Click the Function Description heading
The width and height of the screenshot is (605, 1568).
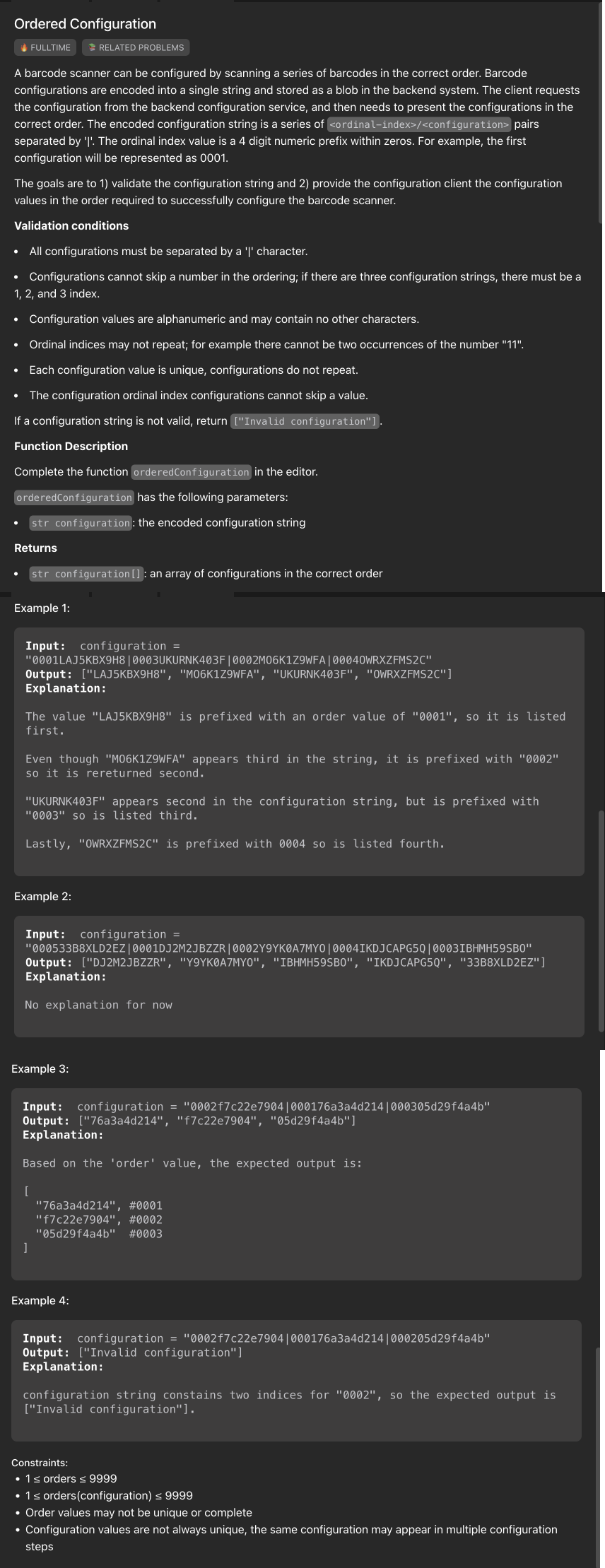pyautogui.click(x=71, y=447)
